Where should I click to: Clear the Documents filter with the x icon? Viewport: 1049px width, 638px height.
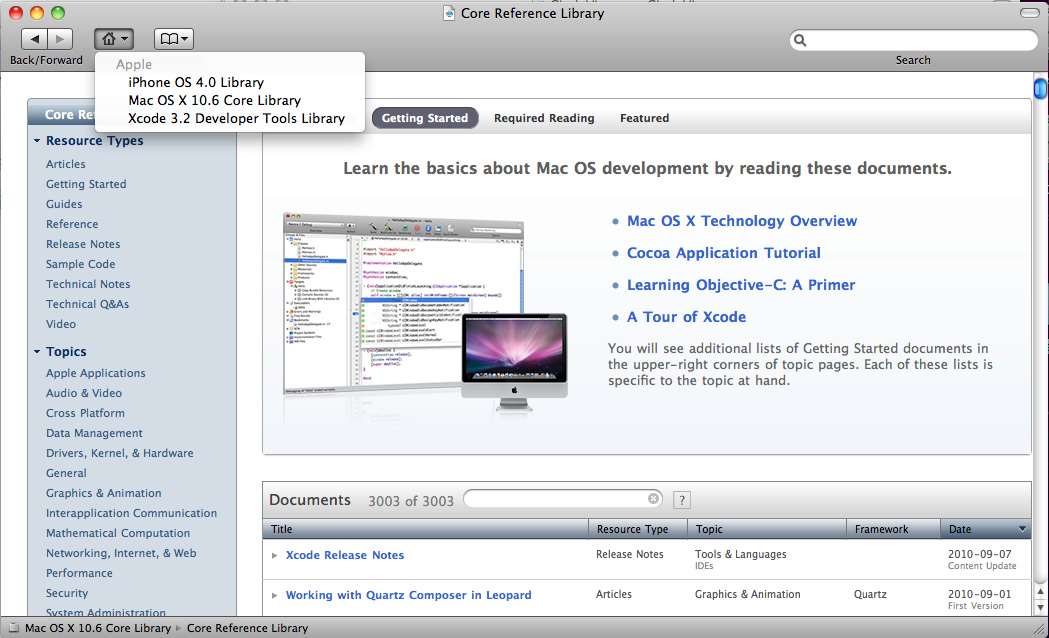coord(653,499)
